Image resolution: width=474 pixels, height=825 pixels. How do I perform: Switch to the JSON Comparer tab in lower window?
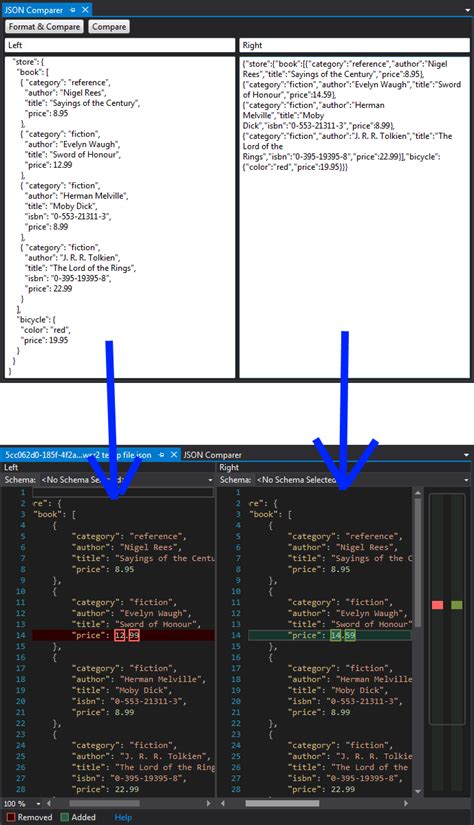tap(212, 455)
